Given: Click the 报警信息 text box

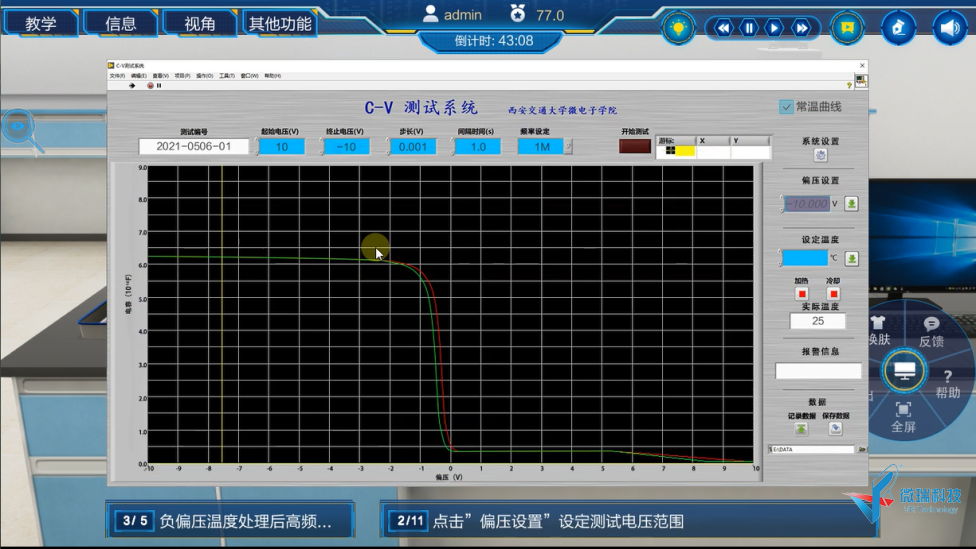Looking at the screenshot, I should [818, 371].
